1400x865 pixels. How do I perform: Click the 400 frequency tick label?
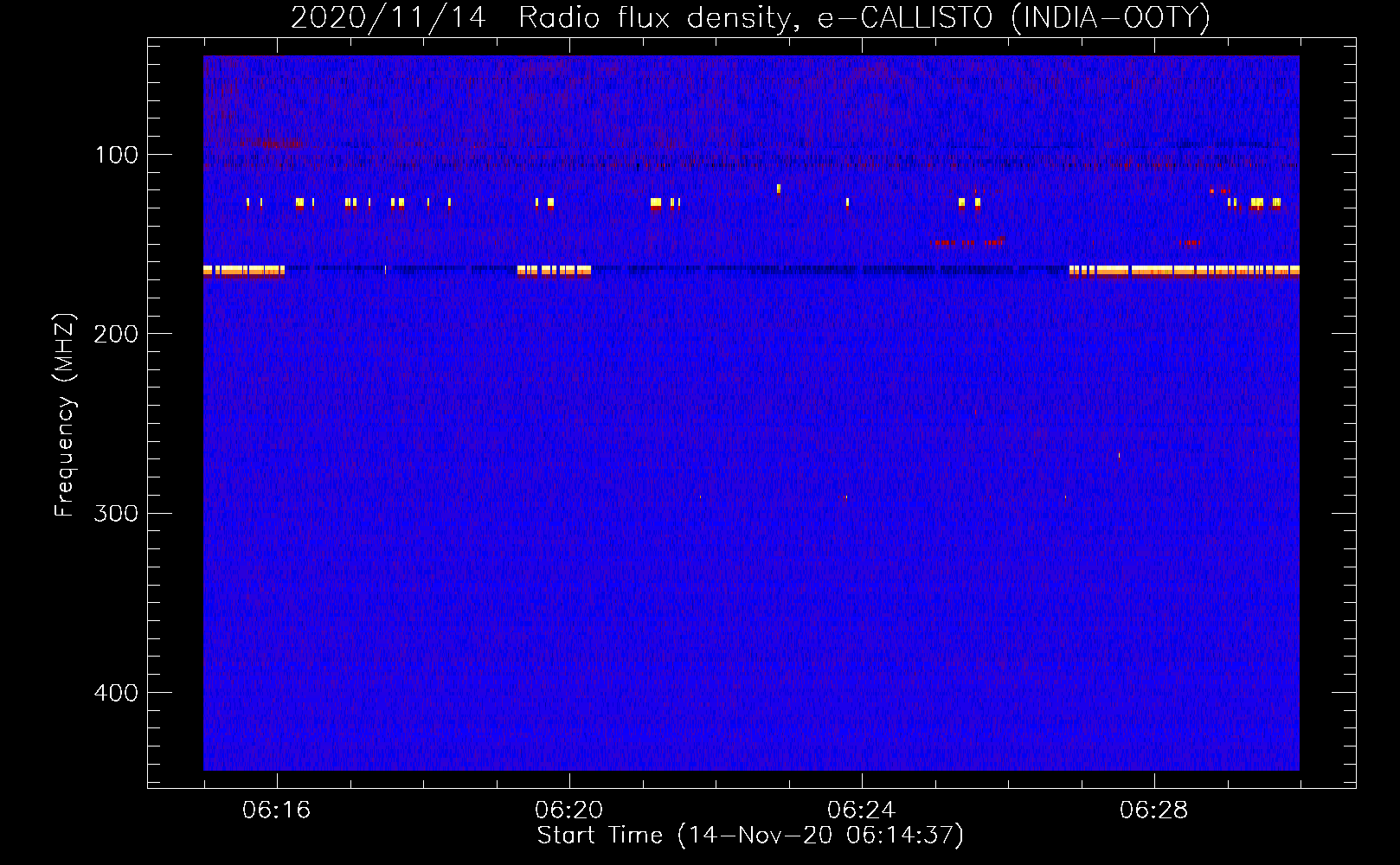click(x=116, y=693)
